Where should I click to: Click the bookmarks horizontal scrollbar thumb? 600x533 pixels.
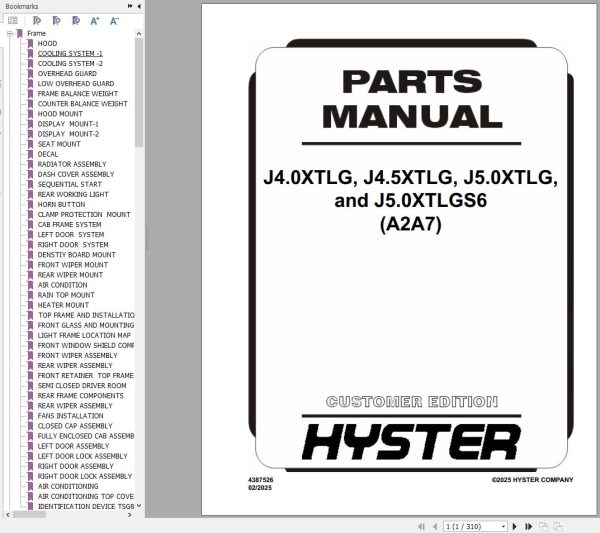click(29, 515)
